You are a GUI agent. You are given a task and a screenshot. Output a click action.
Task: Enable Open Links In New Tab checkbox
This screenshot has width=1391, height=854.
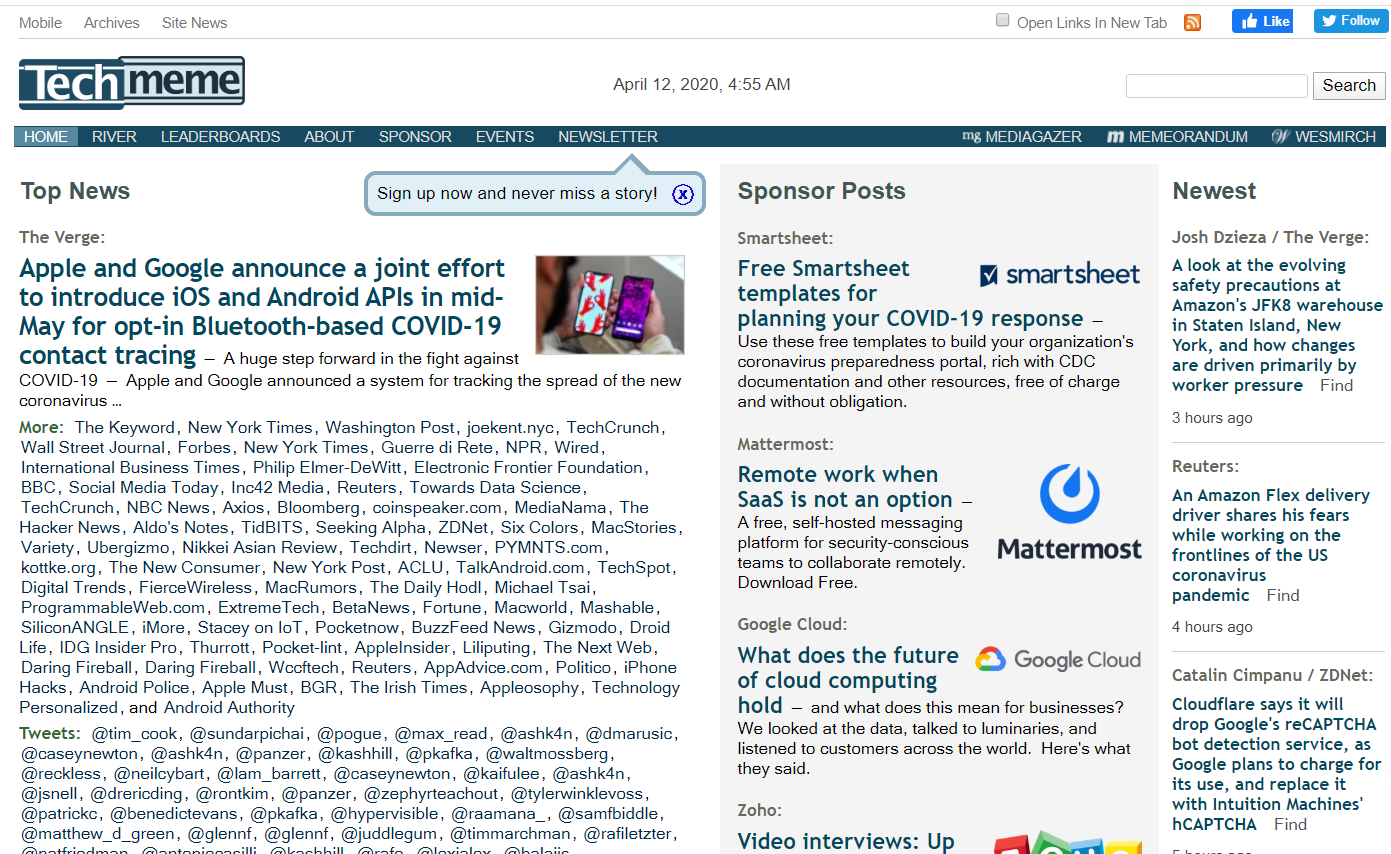pyautogui.click(x=1002, y=20)
